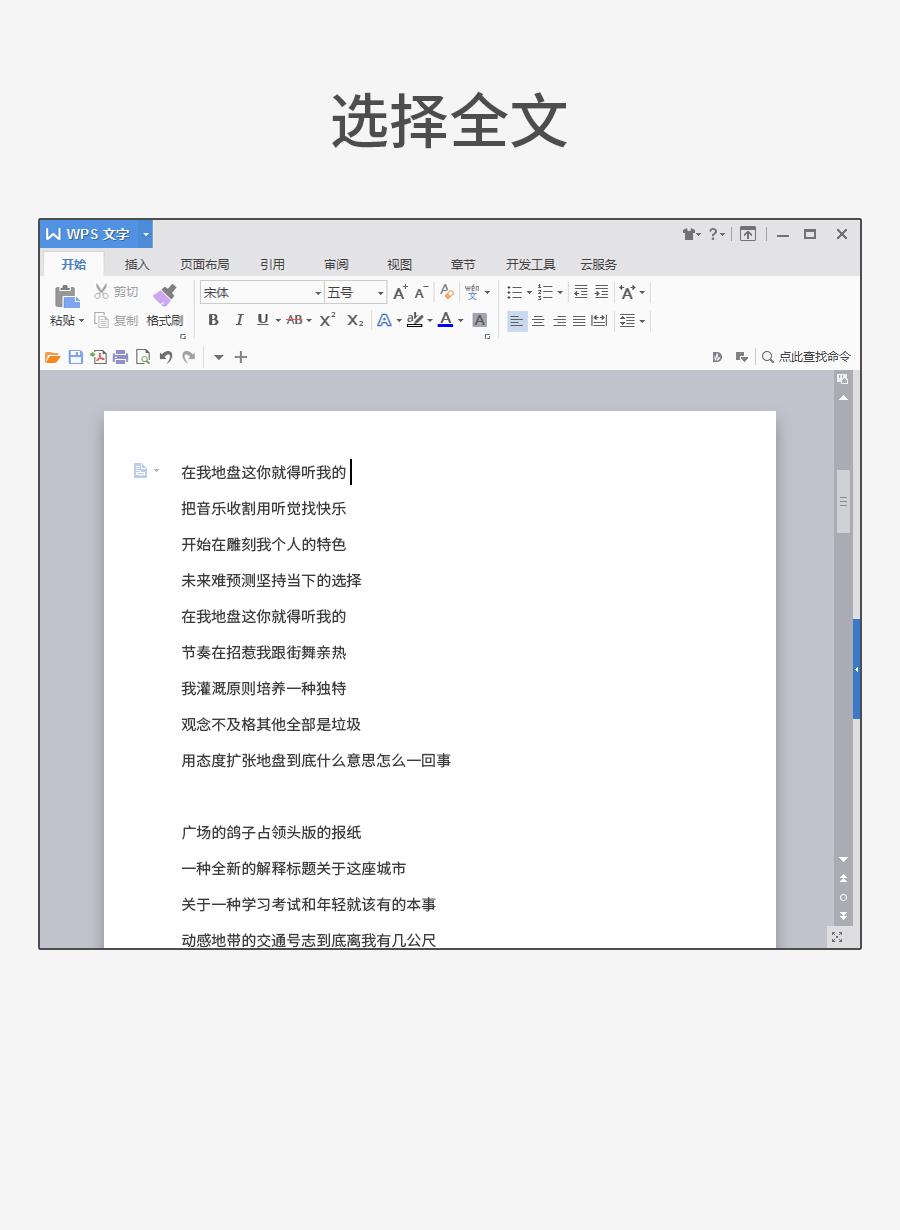This screenshot has height=1230, width=900.
Task: Click the highlight color pen swatch
Action: [414, 320]
